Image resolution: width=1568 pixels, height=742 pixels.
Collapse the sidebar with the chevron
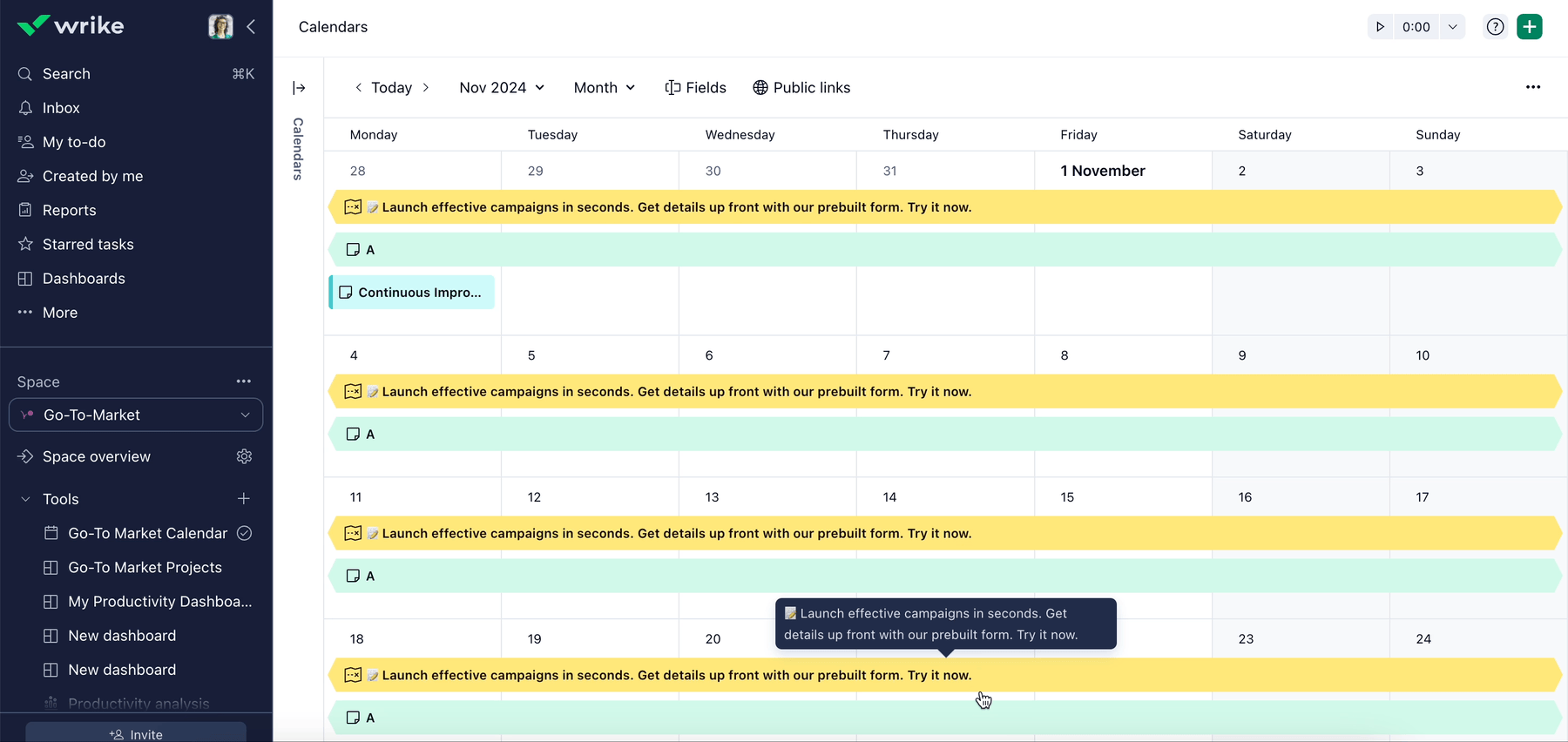[251, 27]
